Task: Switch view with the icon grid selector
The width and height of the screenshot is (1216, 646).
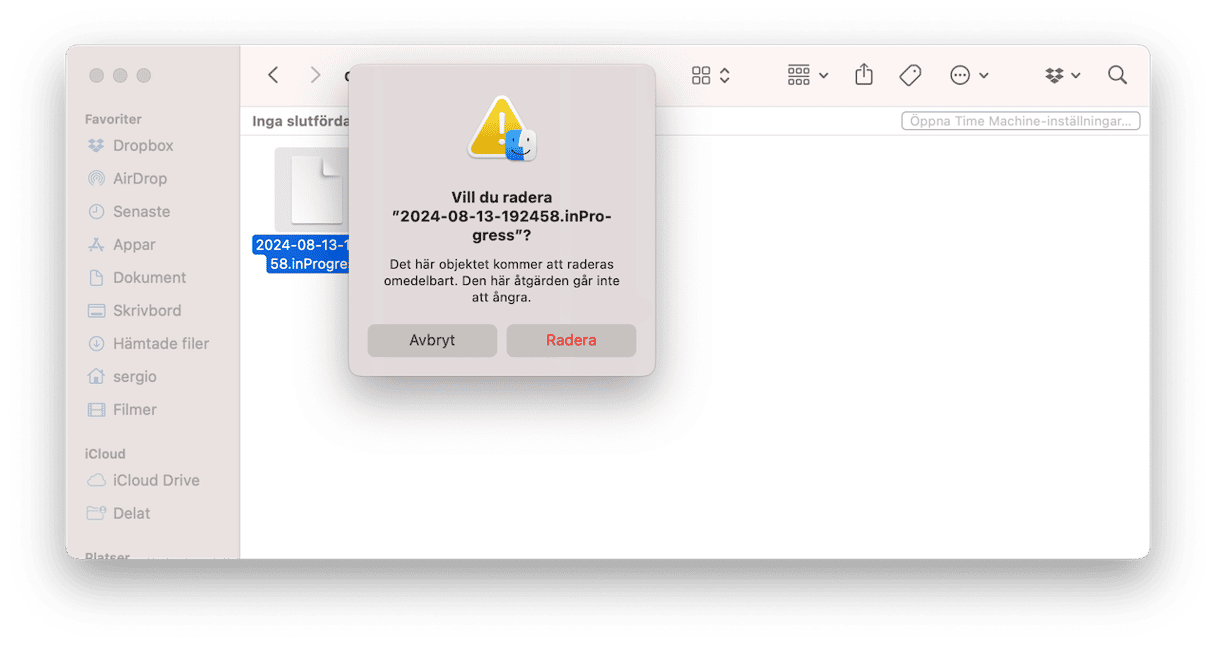Action: pos(711,75)
